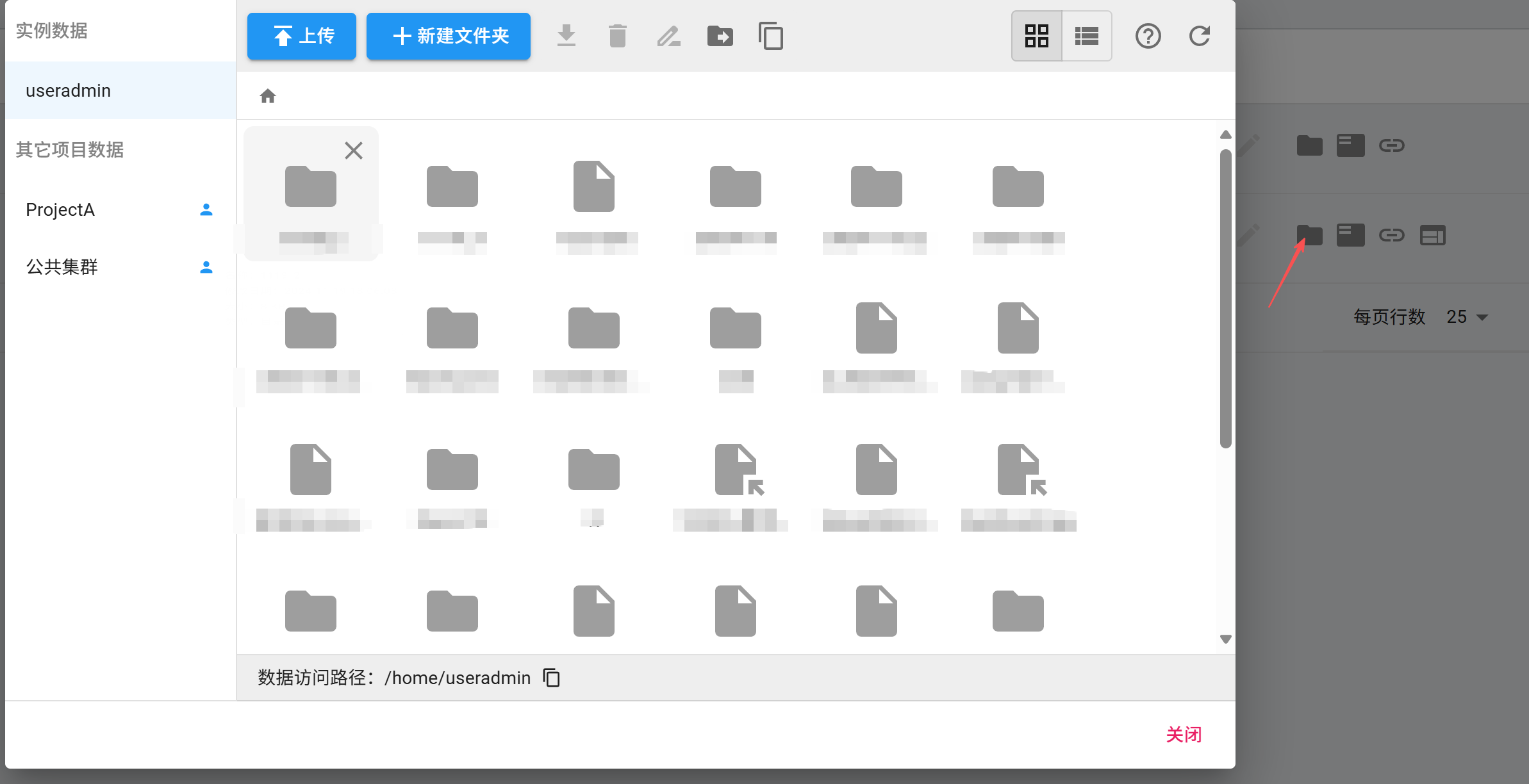Switch to grid view mode

coord(1036,37)
